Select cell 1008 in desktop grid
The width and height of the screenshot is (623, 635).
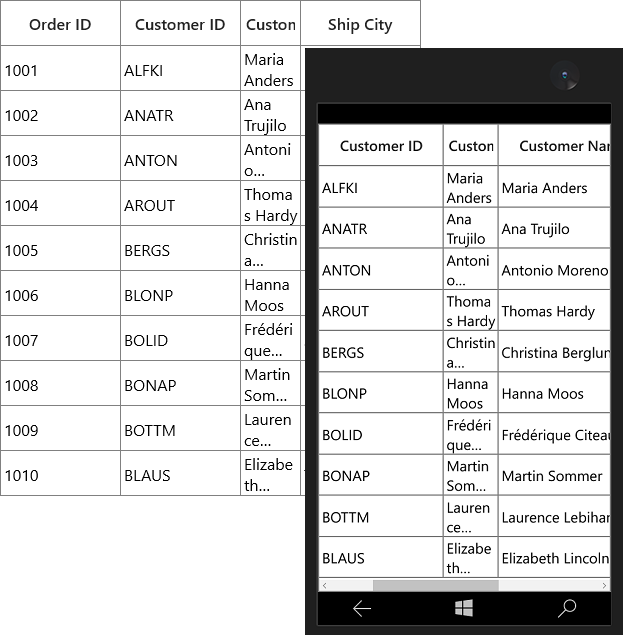[x=60, y=383]
